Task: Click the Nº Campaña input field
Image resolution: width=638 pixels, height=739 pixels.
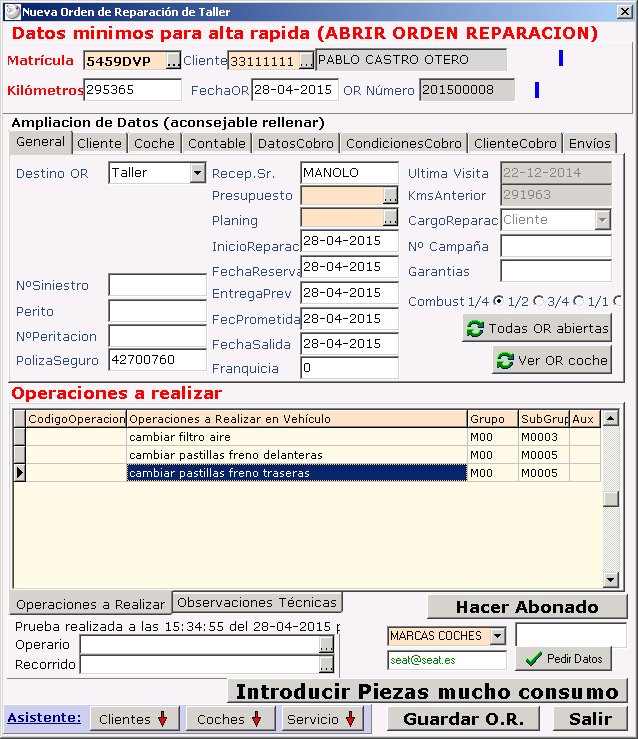Action: pyautogui.click(x=556, y=246)
